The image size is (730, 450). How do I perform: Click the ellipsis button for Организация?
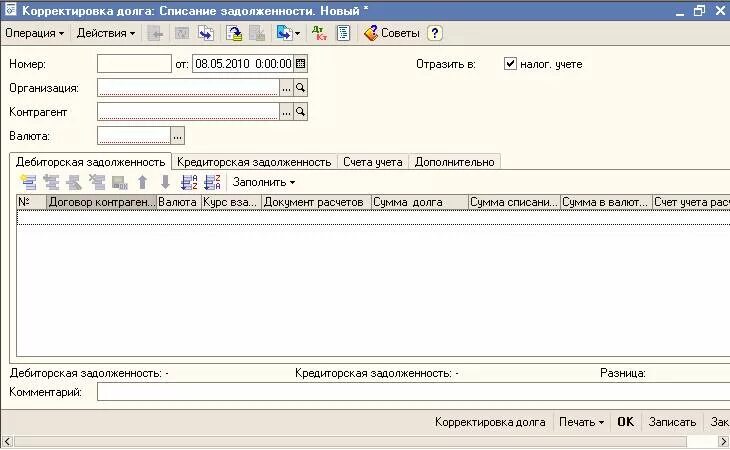coord(286,87)
